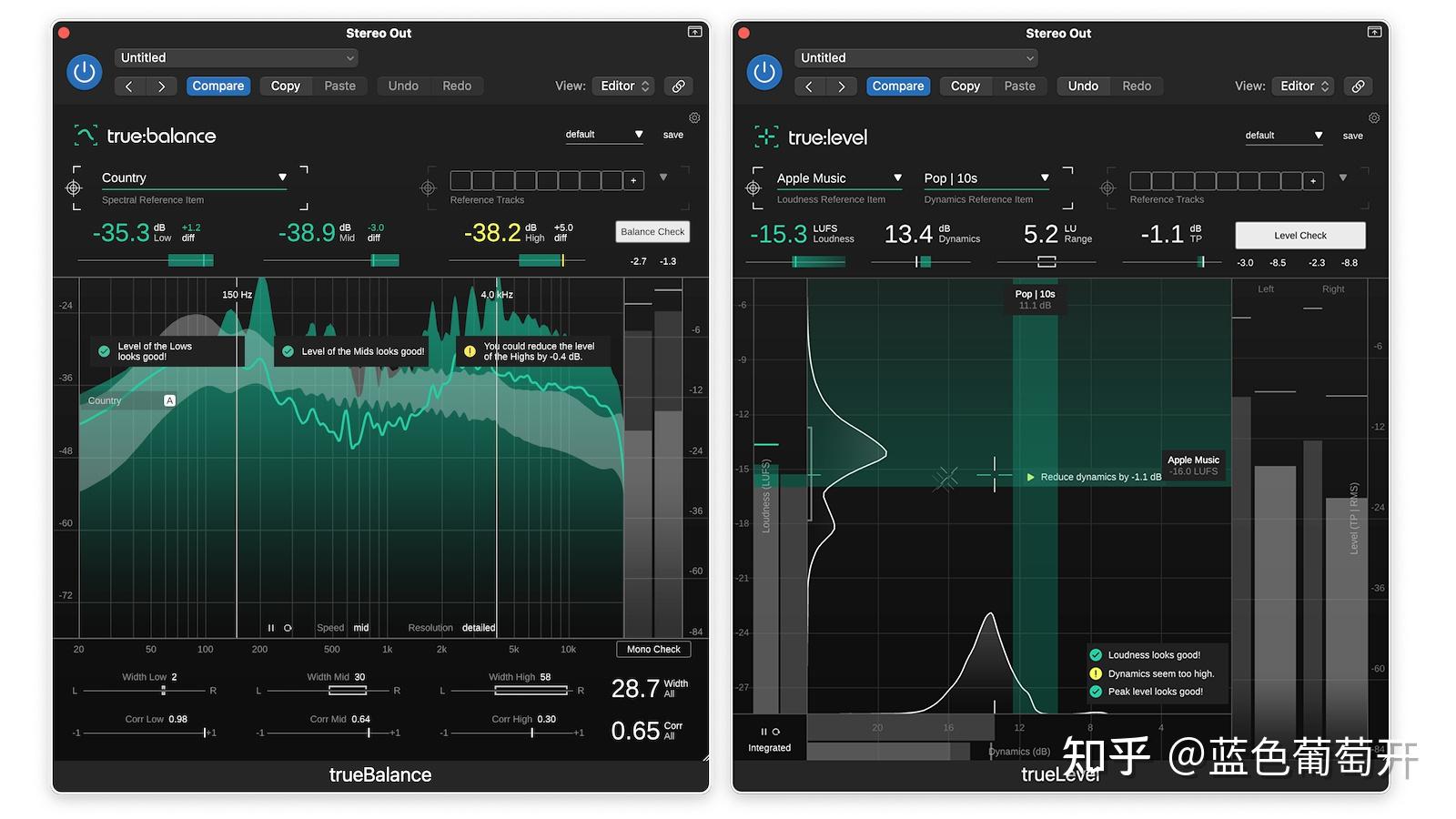Pause the trueBalance spectrum analyzer
The image size is (1456, 819).
pos(270,628)
